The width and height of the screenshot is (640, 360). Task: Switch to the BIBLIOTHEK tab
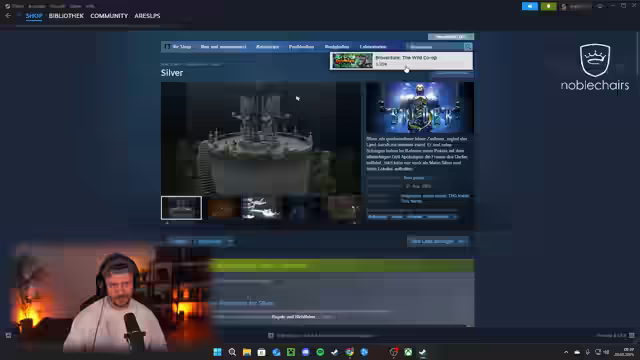pyautogui.click(x=66, y=16)
